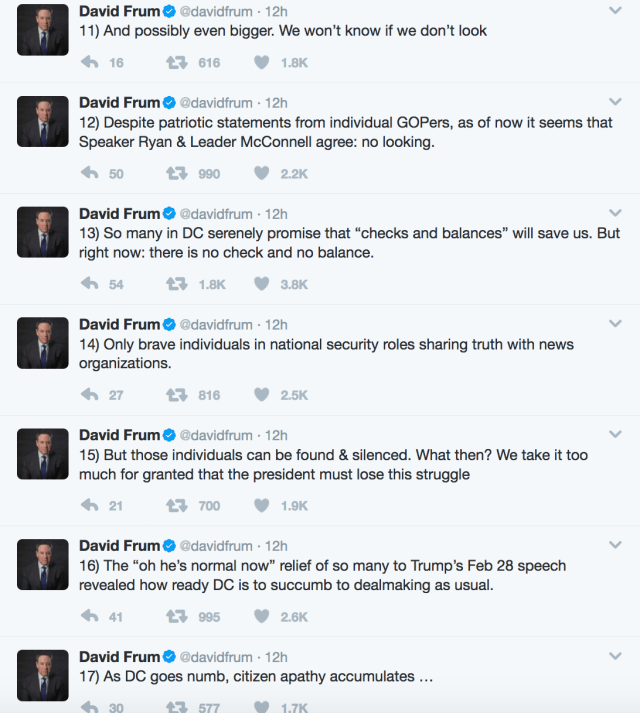Like tweet 12 with 2.2K likes
This screenshot has width=640, height=713.
tap(262, 173)
